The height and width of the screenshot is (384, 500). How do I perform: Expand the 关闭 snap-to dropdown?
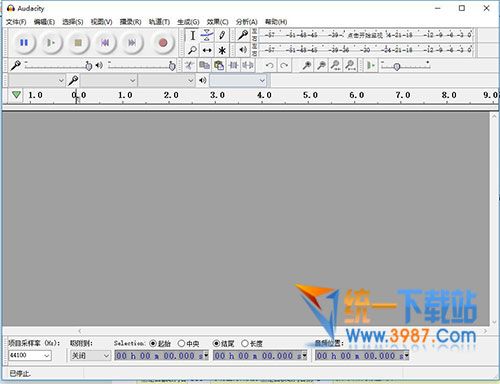[90, 356]
